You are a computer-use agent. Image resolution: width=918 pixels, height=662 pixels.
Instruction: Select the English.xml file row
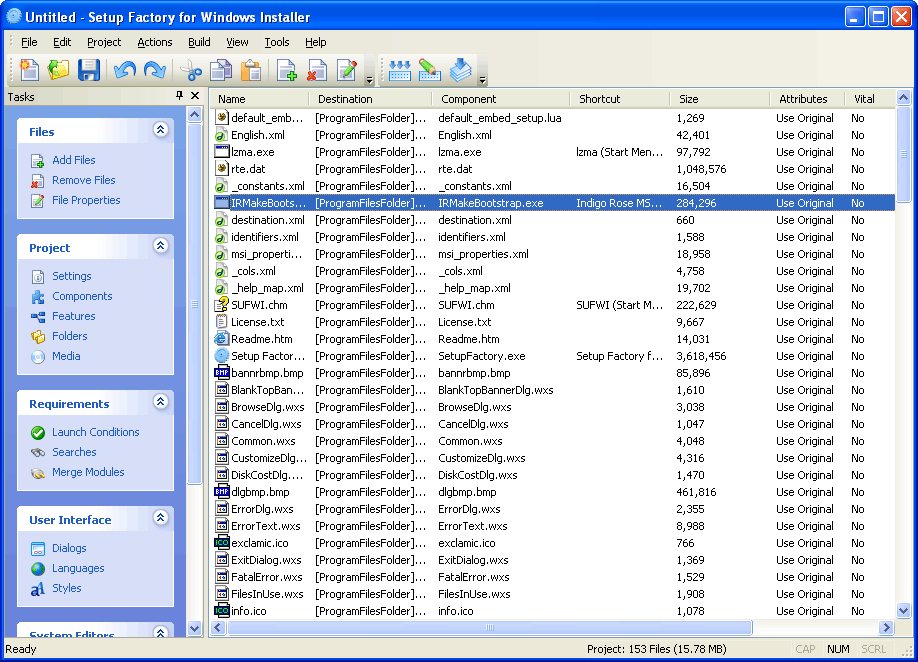coord(553,135)
